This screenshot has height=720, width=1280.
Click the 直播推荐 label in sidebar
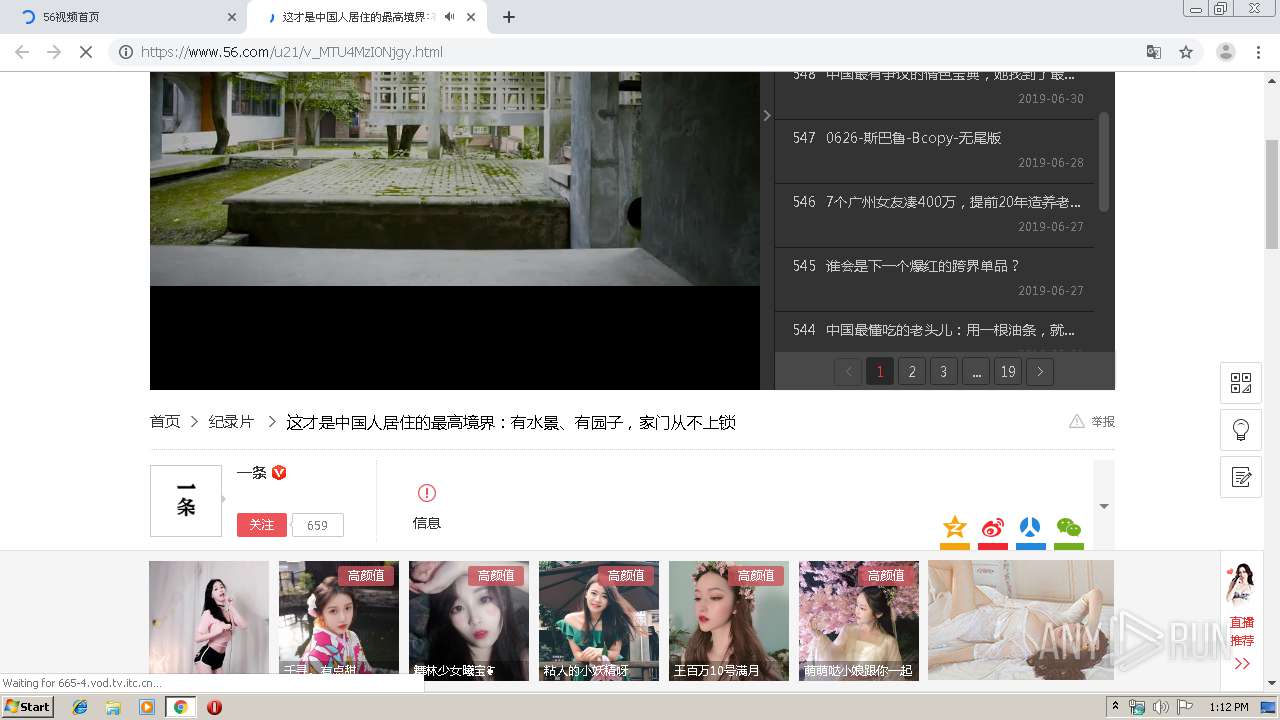point(1242,631)
